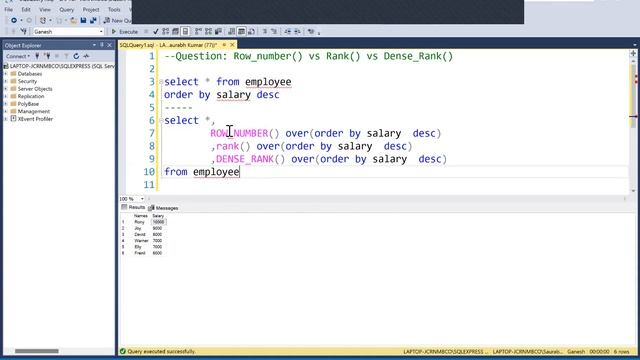Select the PolyBase tree node
The image size is (640, 360).
[x=28, y=104]
